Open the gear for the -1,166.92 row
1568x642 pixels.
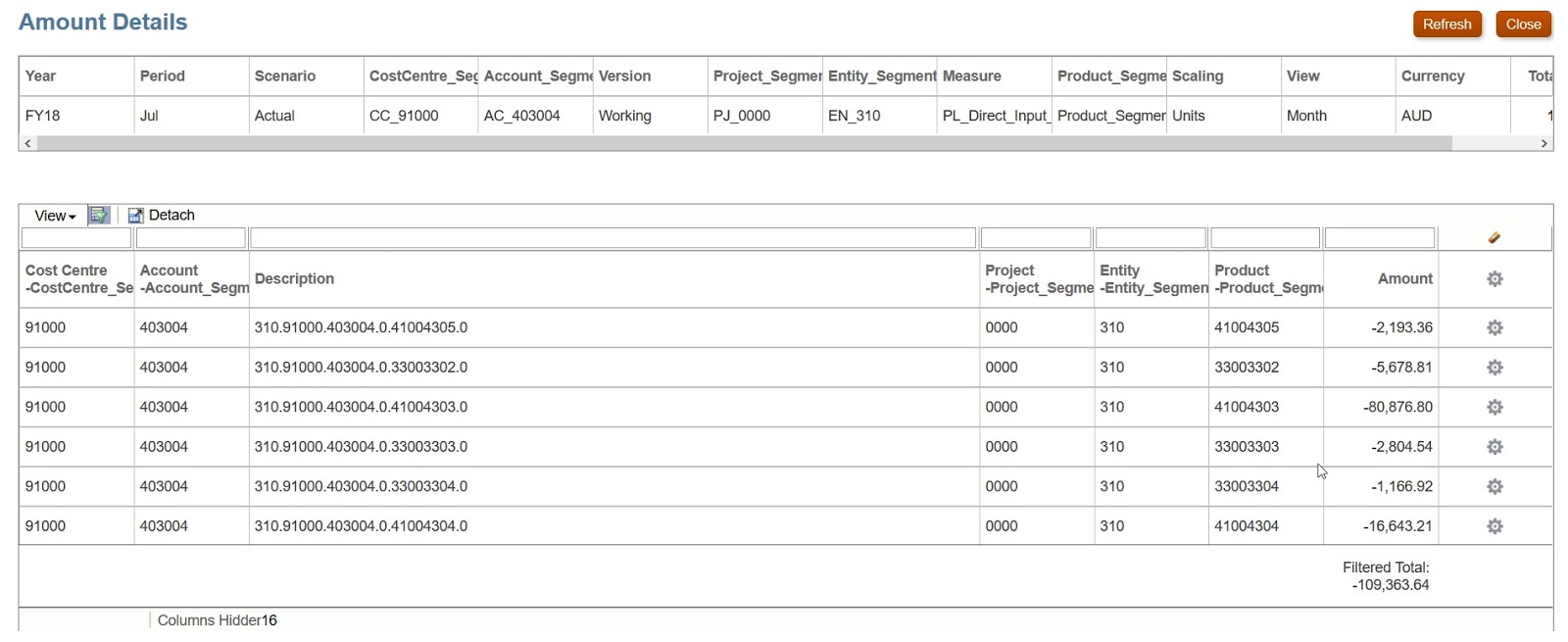pos(1494,487)
